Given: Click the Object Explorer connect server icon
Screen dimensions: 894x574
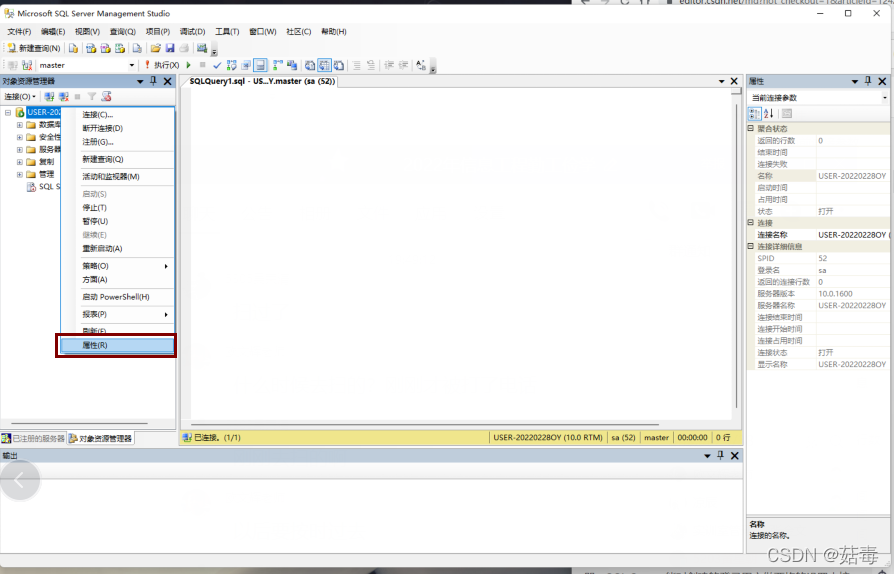Looking at the screenshot, I should (50, 96).
